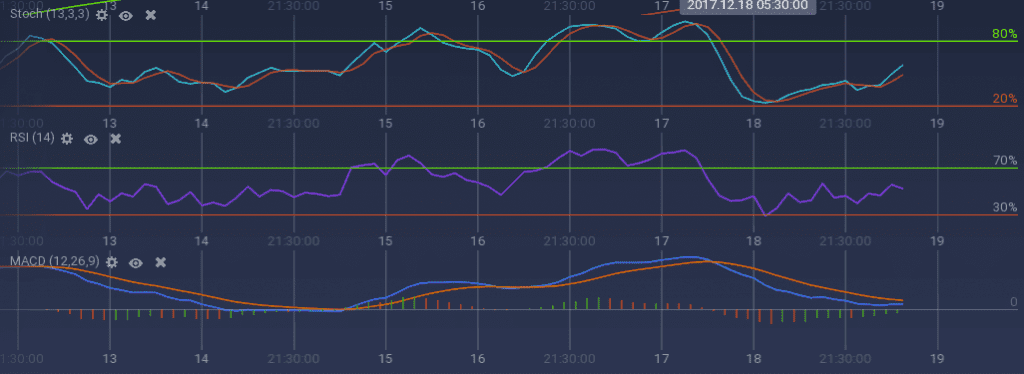This screenshot has height=374, width=1024.
Task: Click the RSI (14) label
Action: coord(32,138)
